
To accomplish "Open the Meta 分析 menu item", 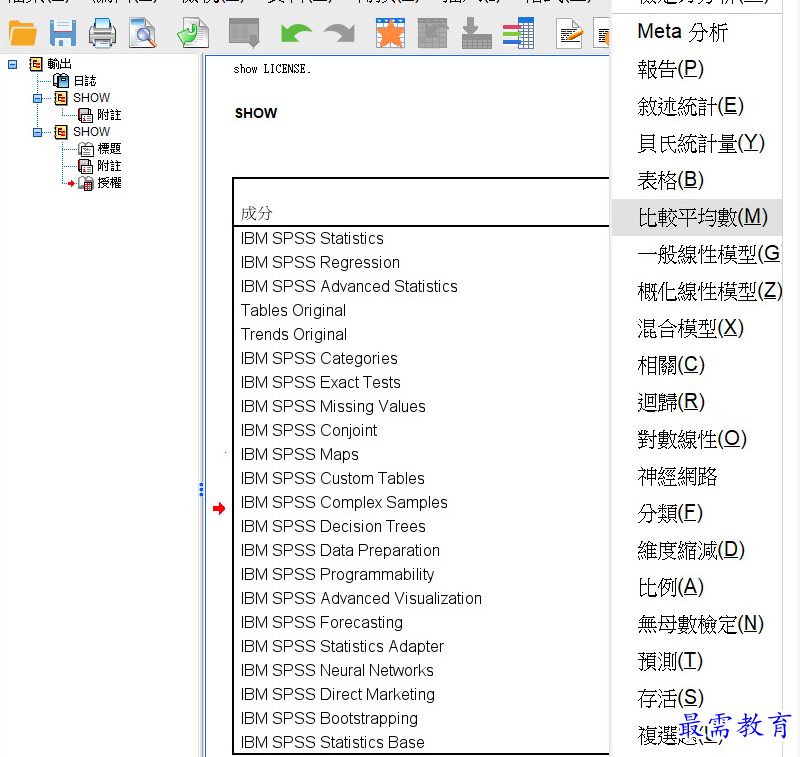I will tap(697, 32).
